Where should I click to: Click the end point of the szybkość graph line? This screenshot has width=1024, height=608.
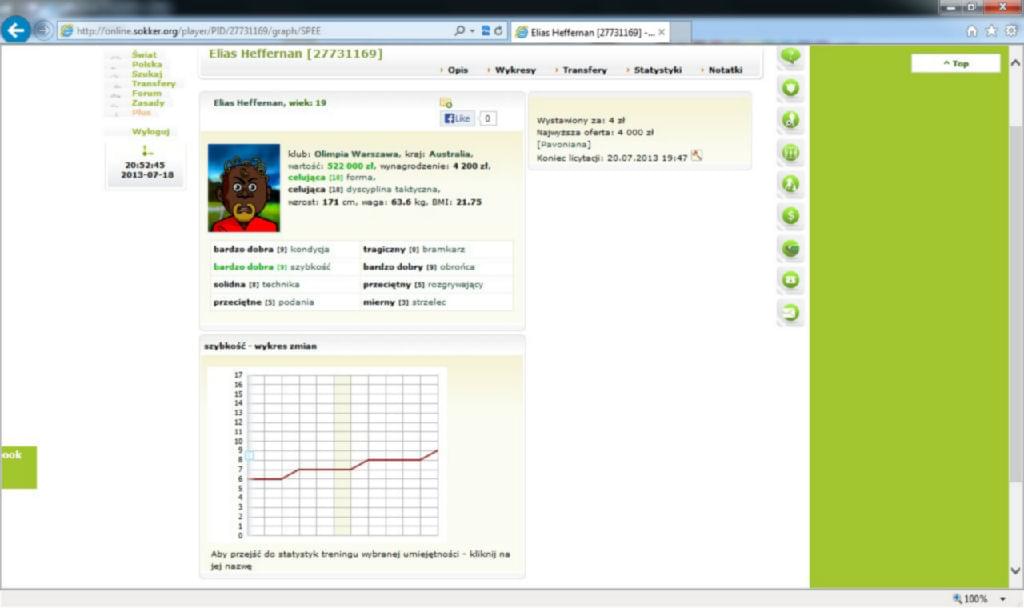[x=437, y=451]
